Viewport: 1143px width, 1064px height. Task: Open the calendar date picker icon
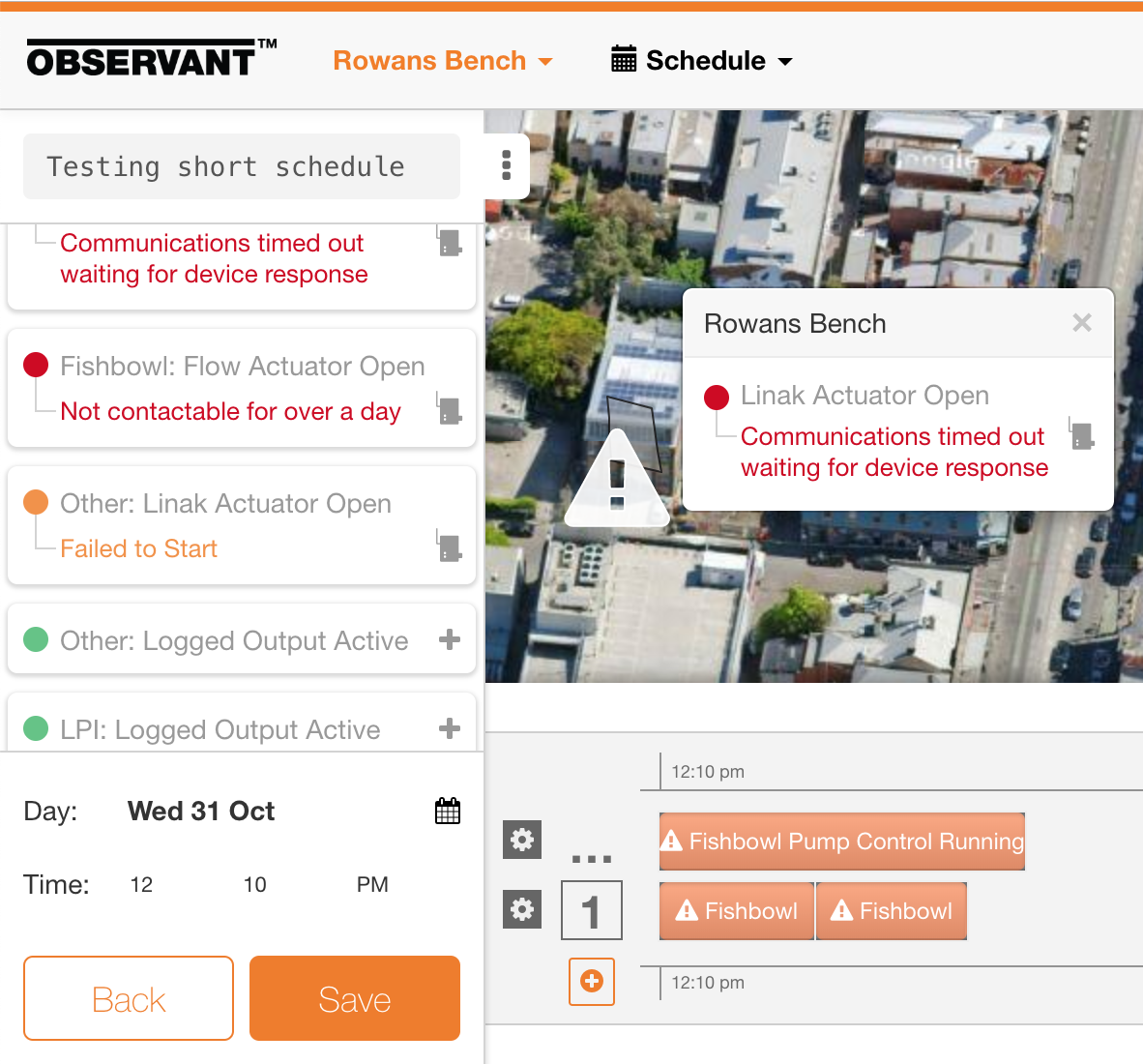pos(448,811)
